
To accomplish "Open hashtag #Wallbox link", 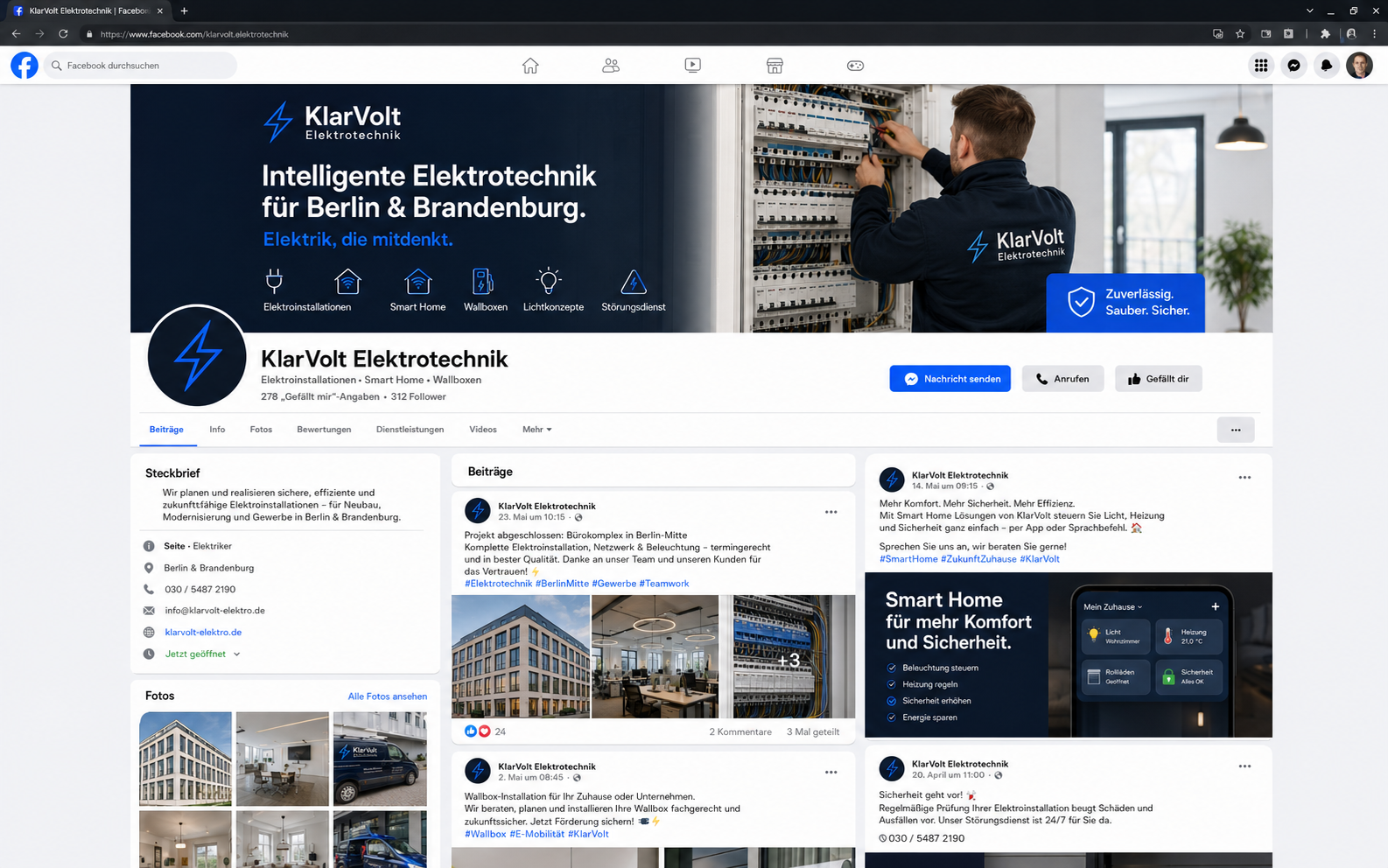I will (x=485, y=834).
